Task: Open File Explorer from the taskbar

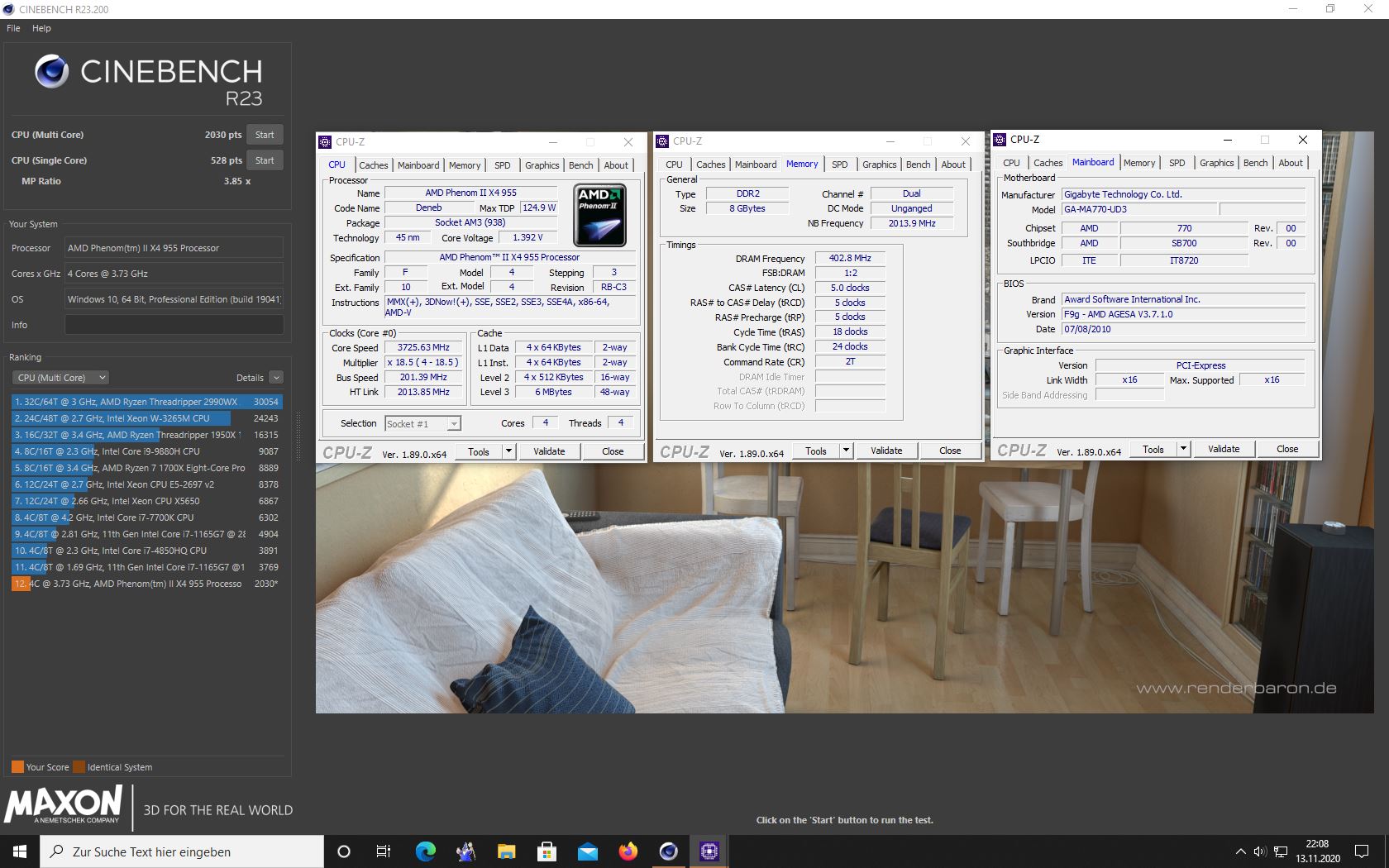Action: [x=506, y=851]
